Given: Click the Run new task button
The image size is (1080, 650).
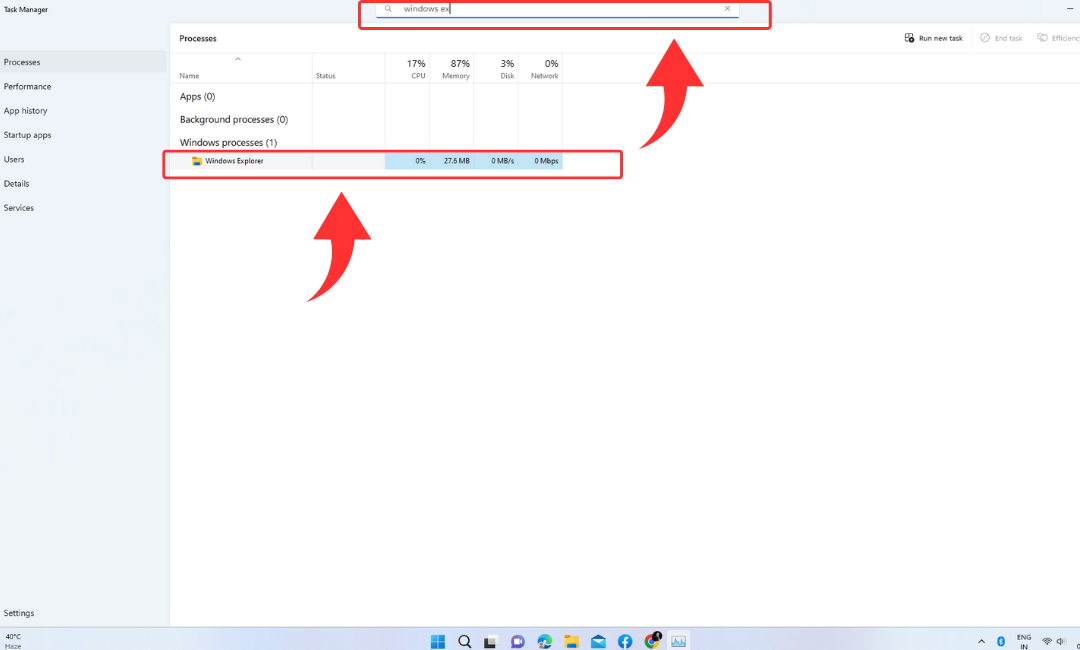Looking at the screenshot, I should 934,38.
